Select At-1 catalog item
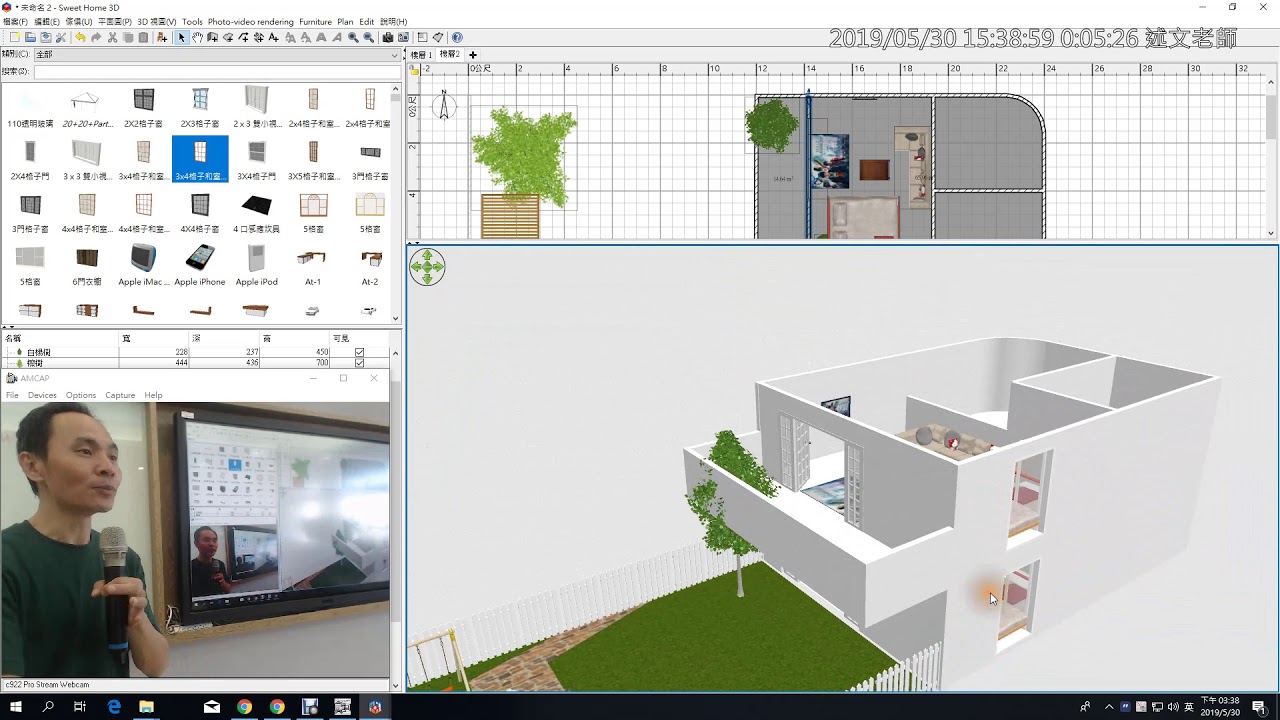The image size is (1280, 720). (313, 265)
